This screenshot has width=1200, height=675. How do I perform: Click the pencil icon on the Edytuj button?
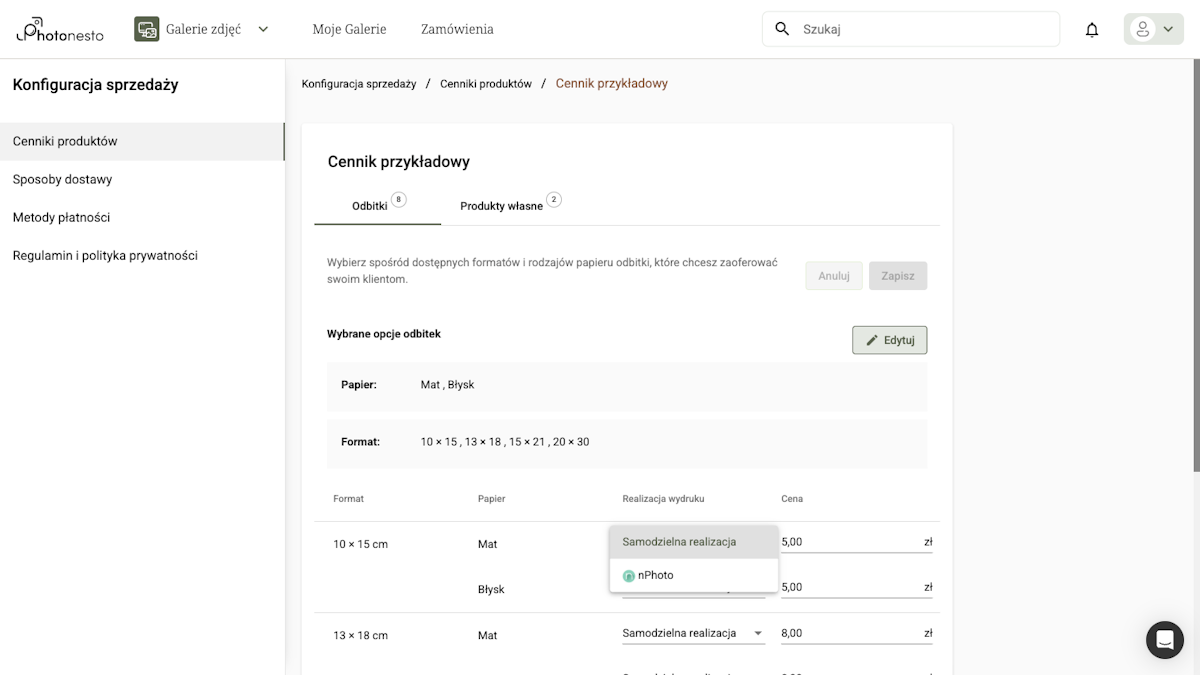(x=871, y=340)
